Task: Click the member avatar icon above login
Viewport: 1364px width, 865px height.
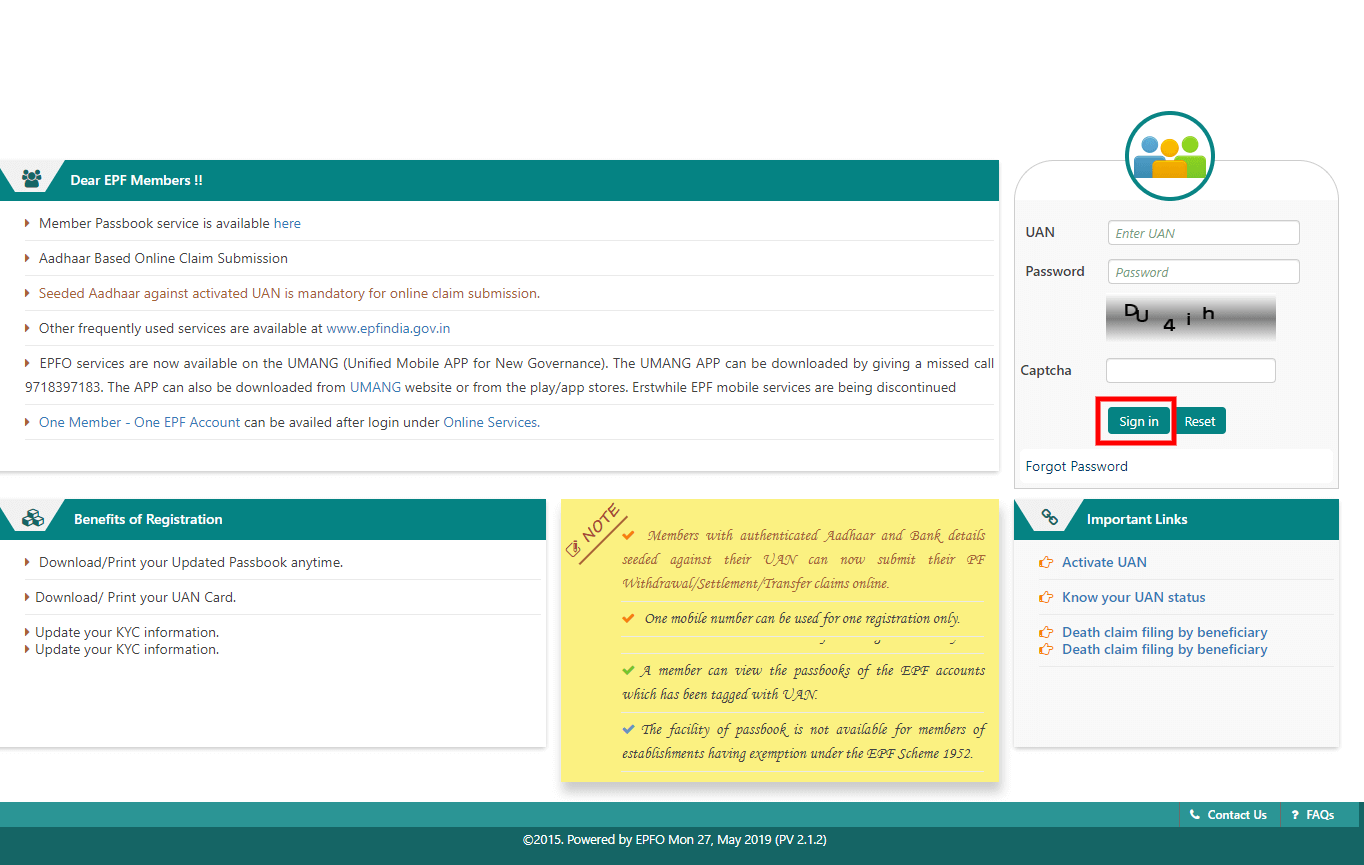Action: pos(1169,157)
